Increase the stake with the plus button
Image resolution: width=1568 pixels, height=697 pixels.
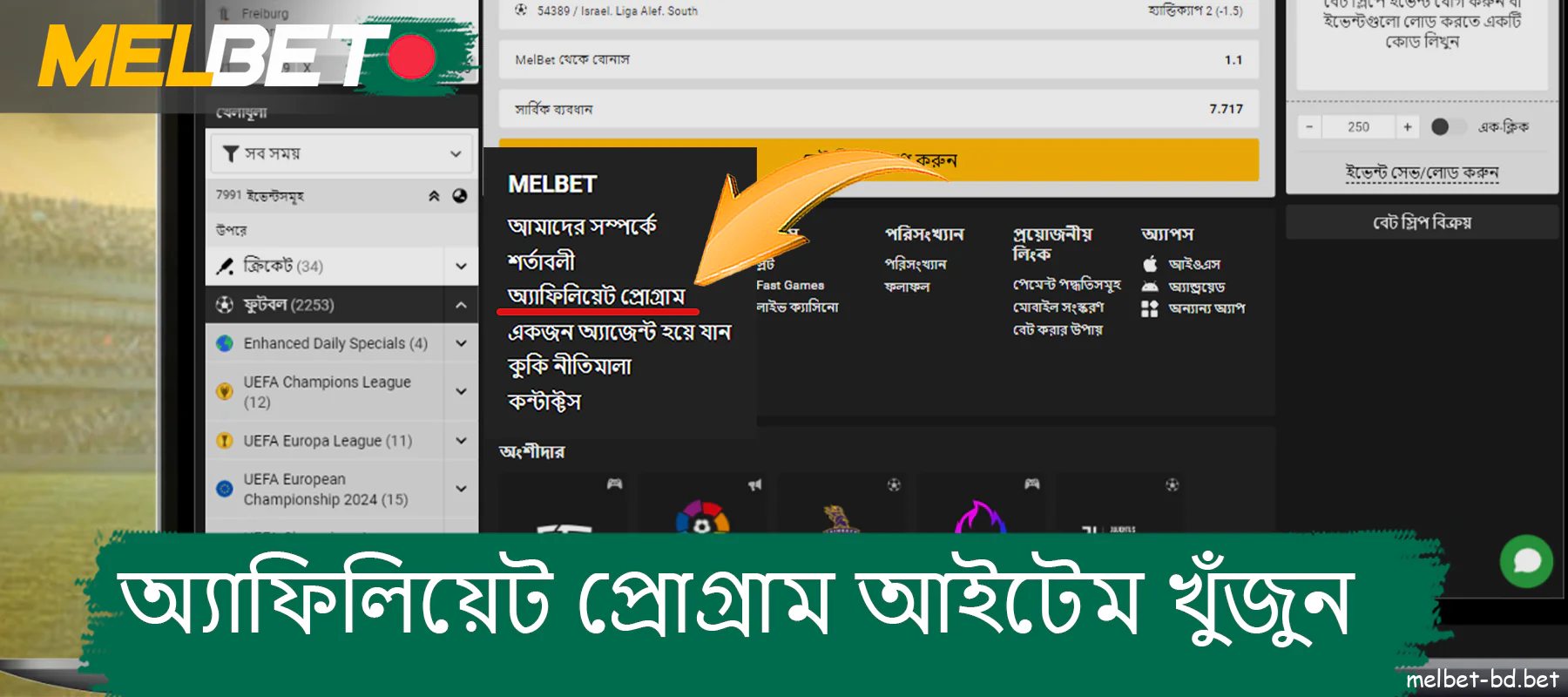tap(1407, 126)
